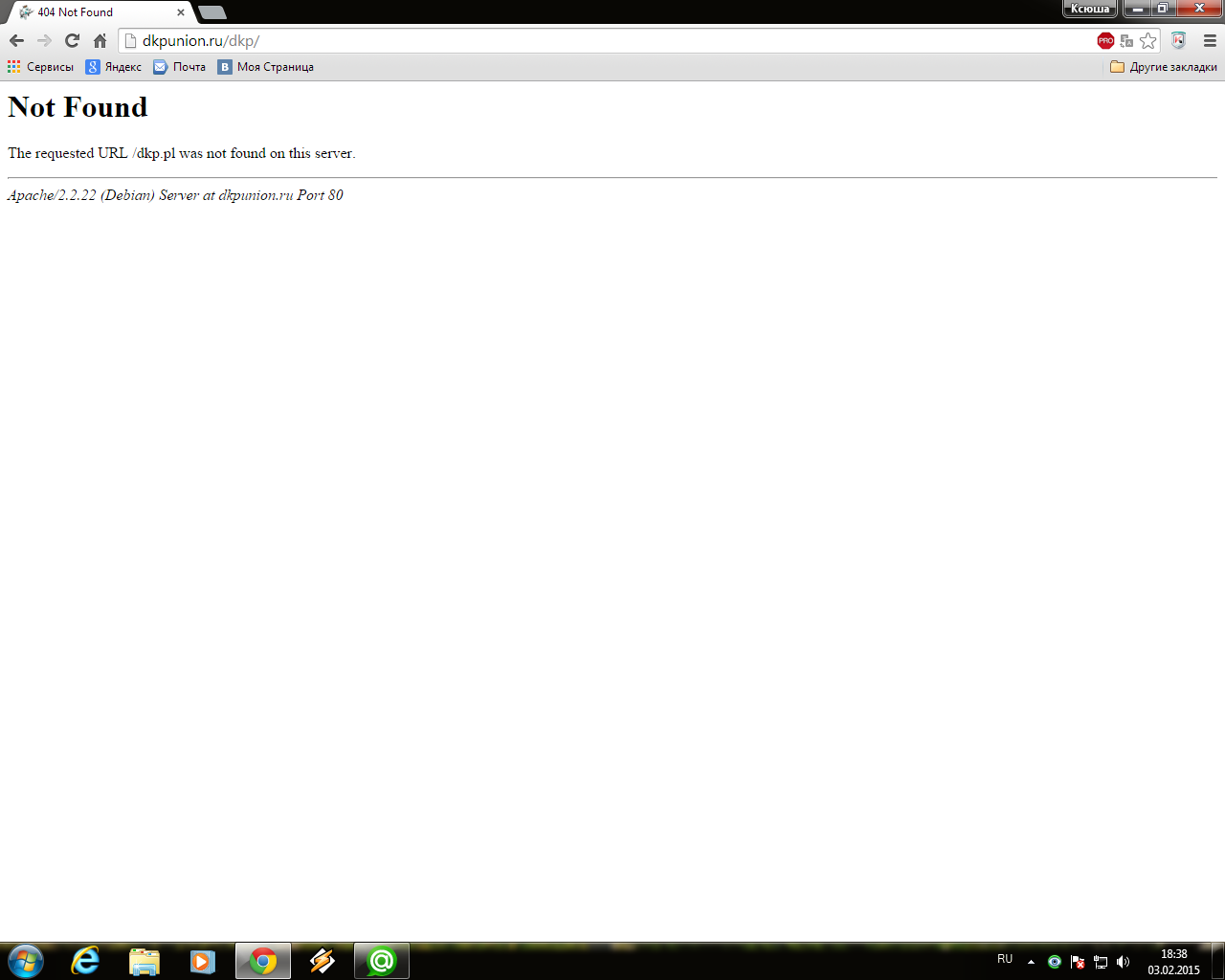
Task: Open the Mail.ru Agent green @ taskbar icon
Action: click(382, 961)
